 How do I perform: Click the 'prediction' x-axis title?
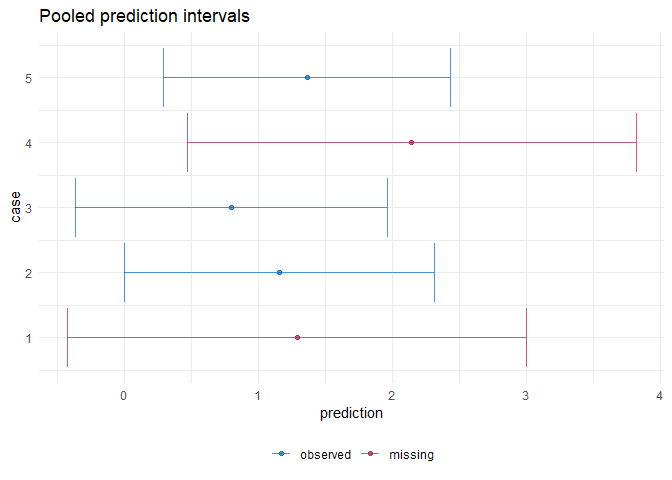pyautogui.click(x=351, y=413)
